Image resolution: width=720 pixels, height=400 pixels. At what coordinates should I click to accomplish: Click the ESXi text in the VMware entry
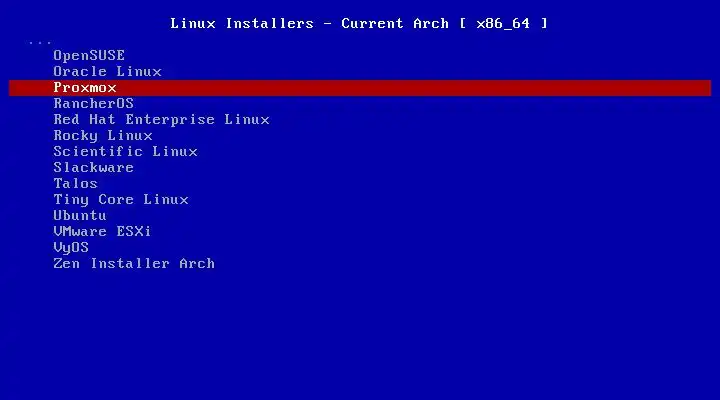tap(134, 231)
